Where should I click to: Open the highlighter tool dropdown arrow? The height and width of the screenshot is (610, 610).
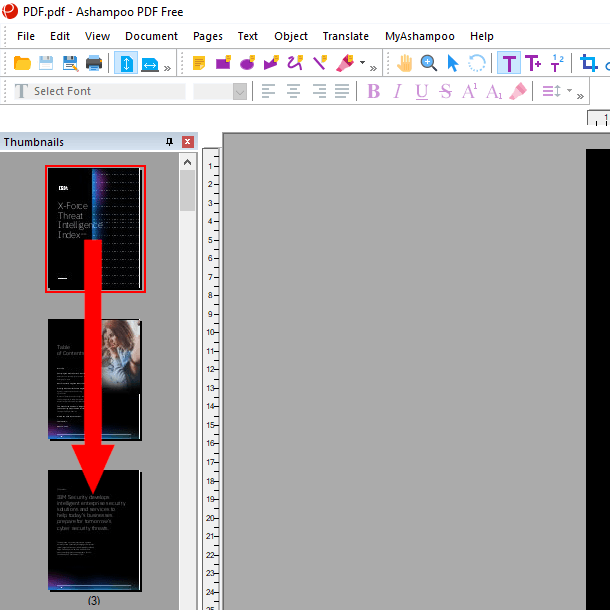[x=362, y=62]
